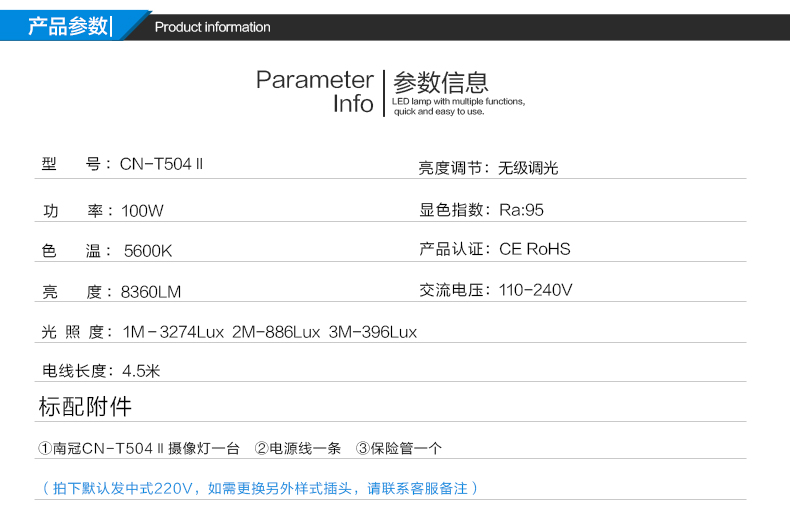The height and width of the screenshot is (515, 790).
Task: Select the cable length '4.5米'
Action: [141, 371]
